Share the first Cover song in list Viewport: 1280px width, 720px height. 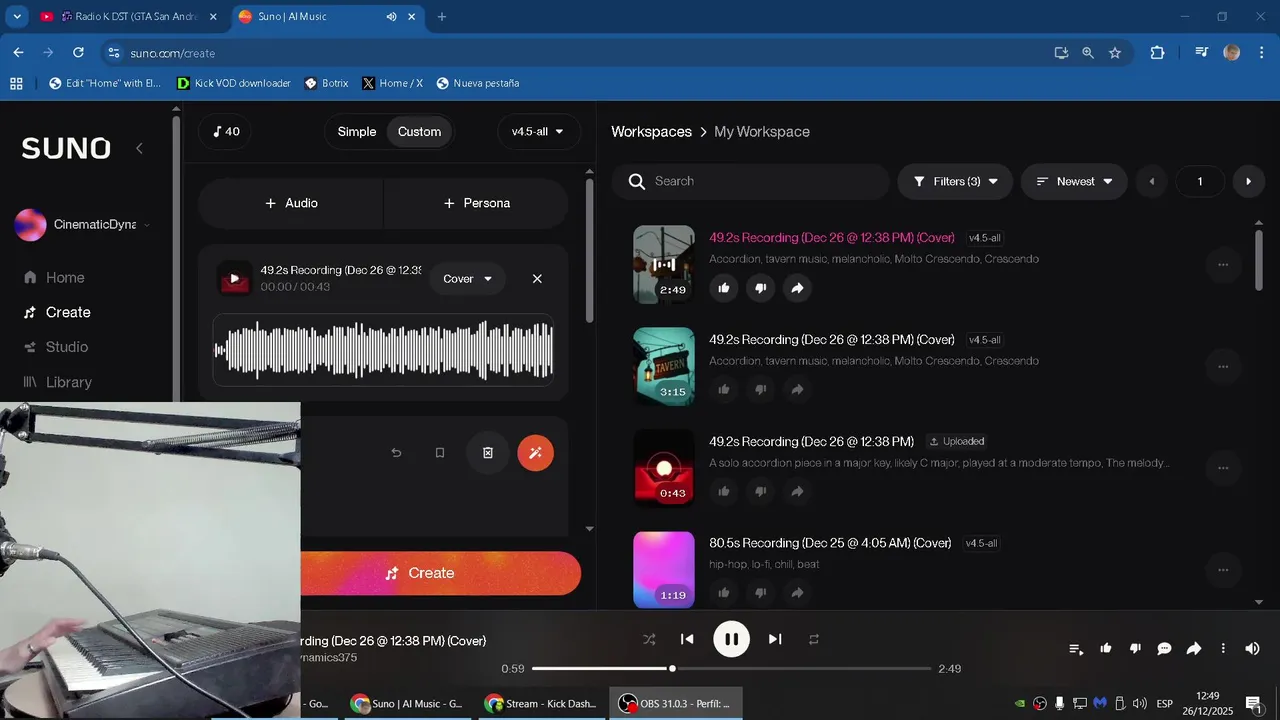(797, 288)
